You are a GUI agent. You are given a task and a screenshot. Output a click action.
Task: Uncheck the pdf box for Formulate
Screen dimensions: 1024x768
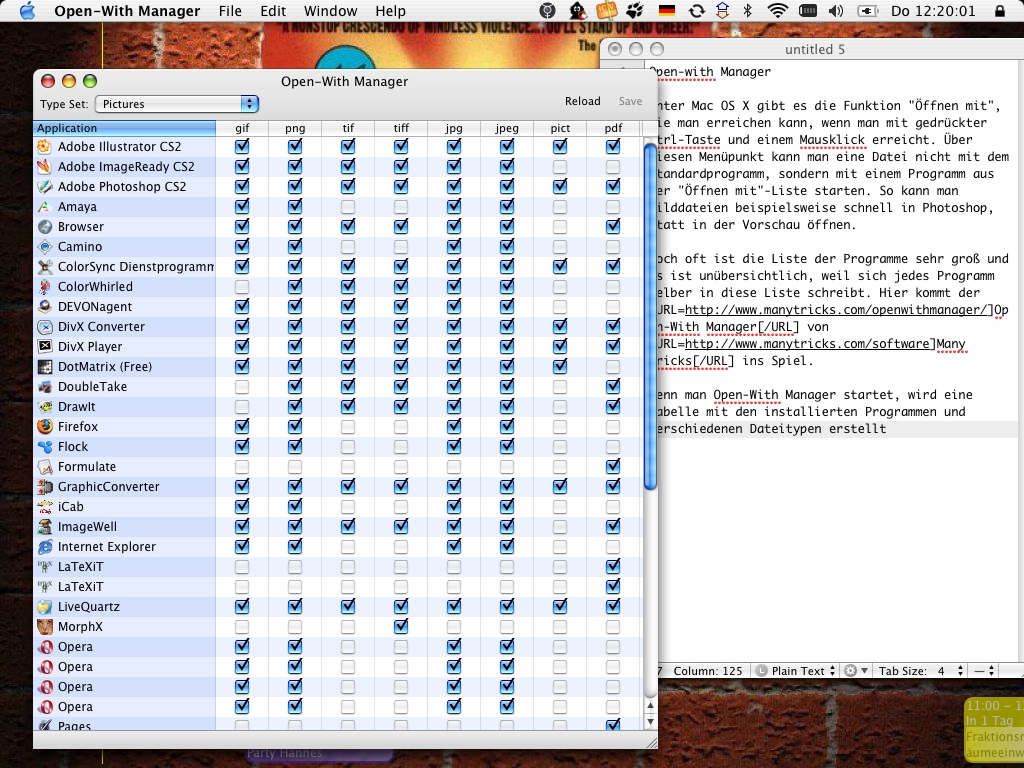[x=613, y=466]
